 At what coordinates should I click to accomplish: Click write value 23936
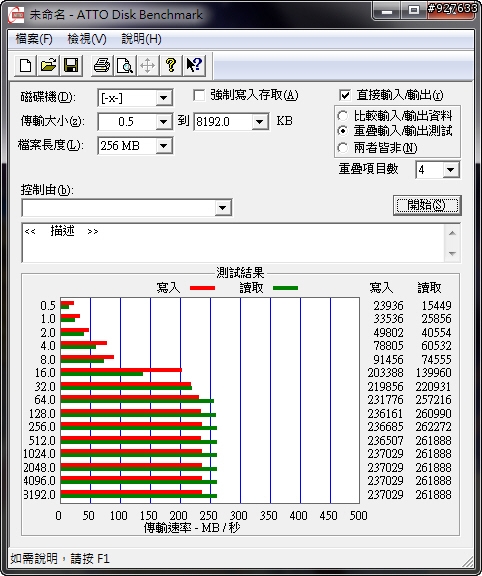[x=388, y=305]
